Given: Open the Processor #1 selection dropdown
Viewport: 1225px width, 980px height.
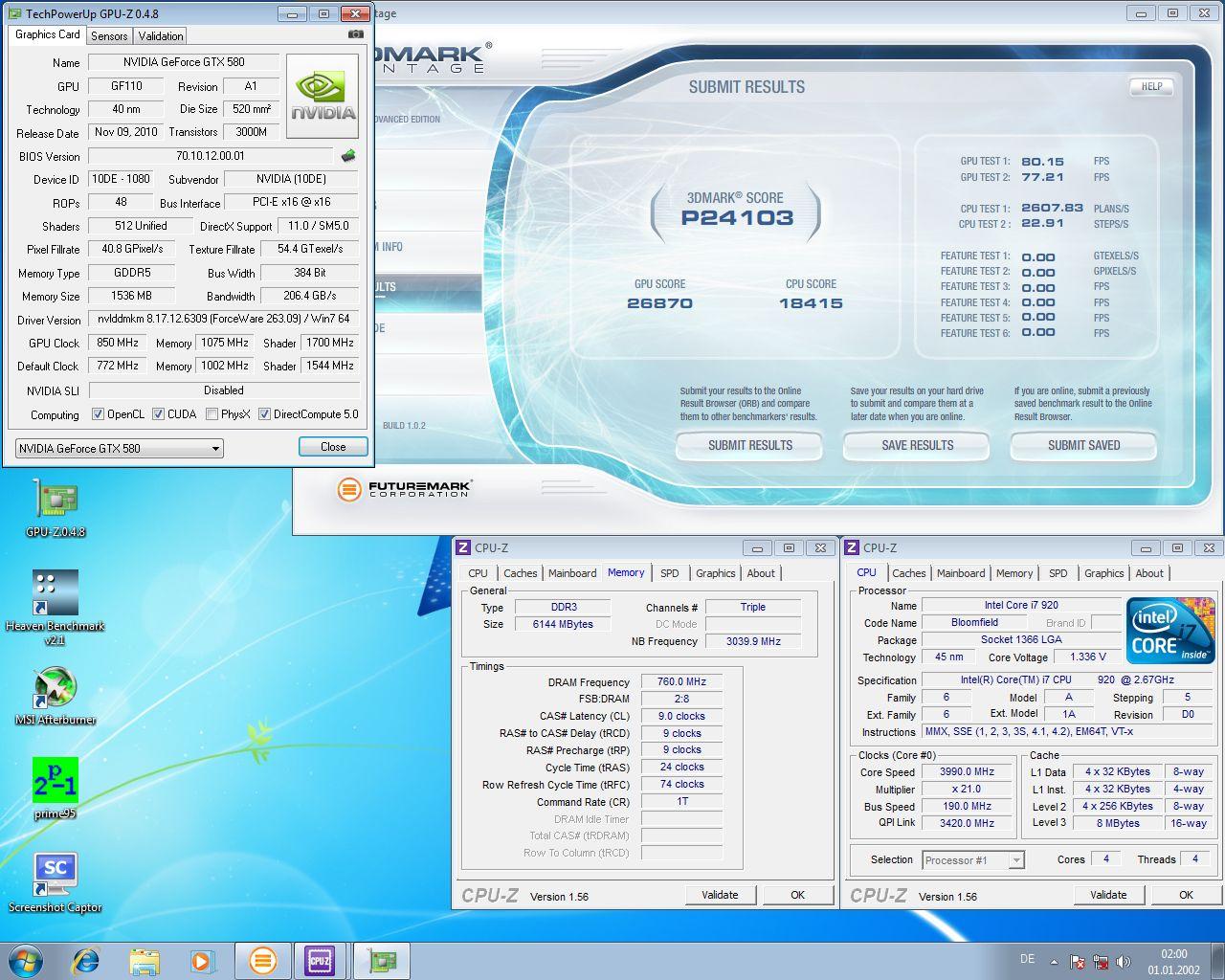Looking at the screenshot, I should tap(972, 859).
